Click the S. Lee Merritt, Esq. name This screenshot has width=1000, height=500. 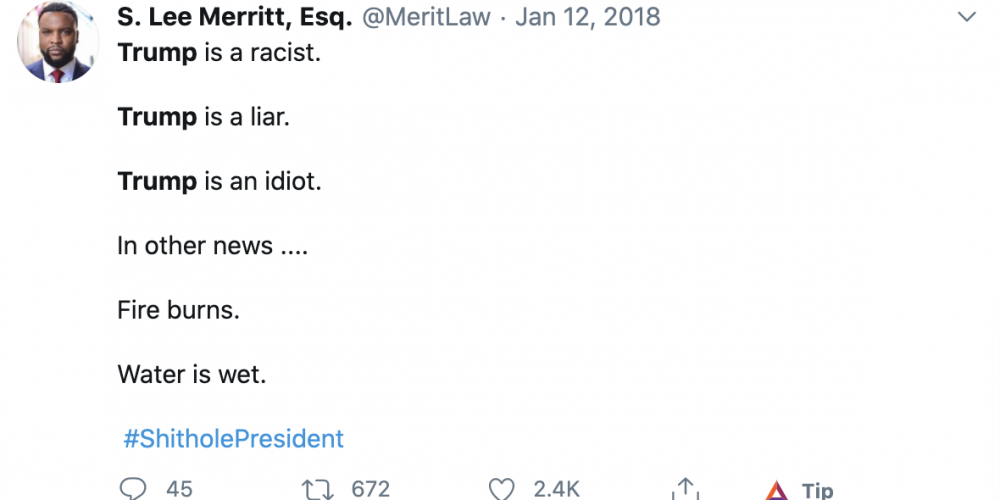pyautogui.click(x=235, y=18)
